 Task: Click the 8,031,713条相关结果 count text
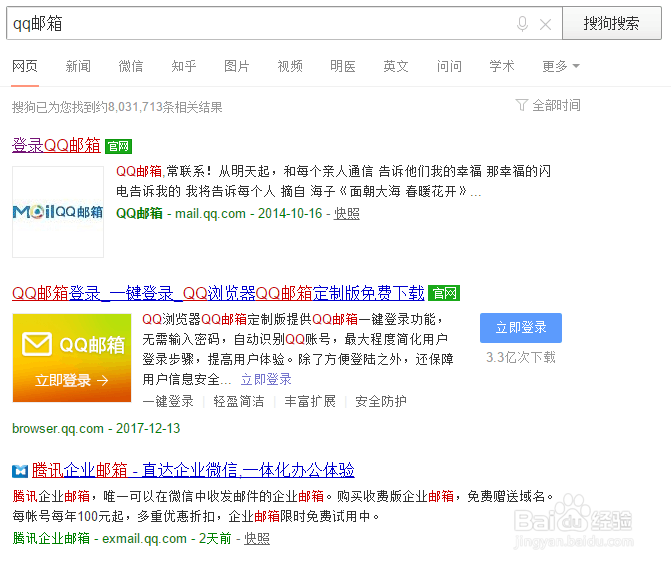click(x=165, y=107)
